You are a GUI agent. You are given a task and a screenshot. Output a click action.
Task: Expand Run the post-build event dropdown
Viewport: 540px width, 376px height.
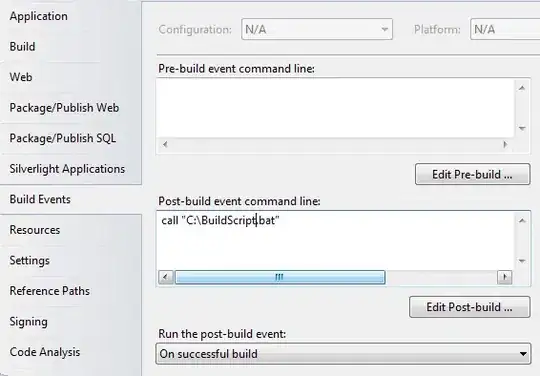click(343, 354)
